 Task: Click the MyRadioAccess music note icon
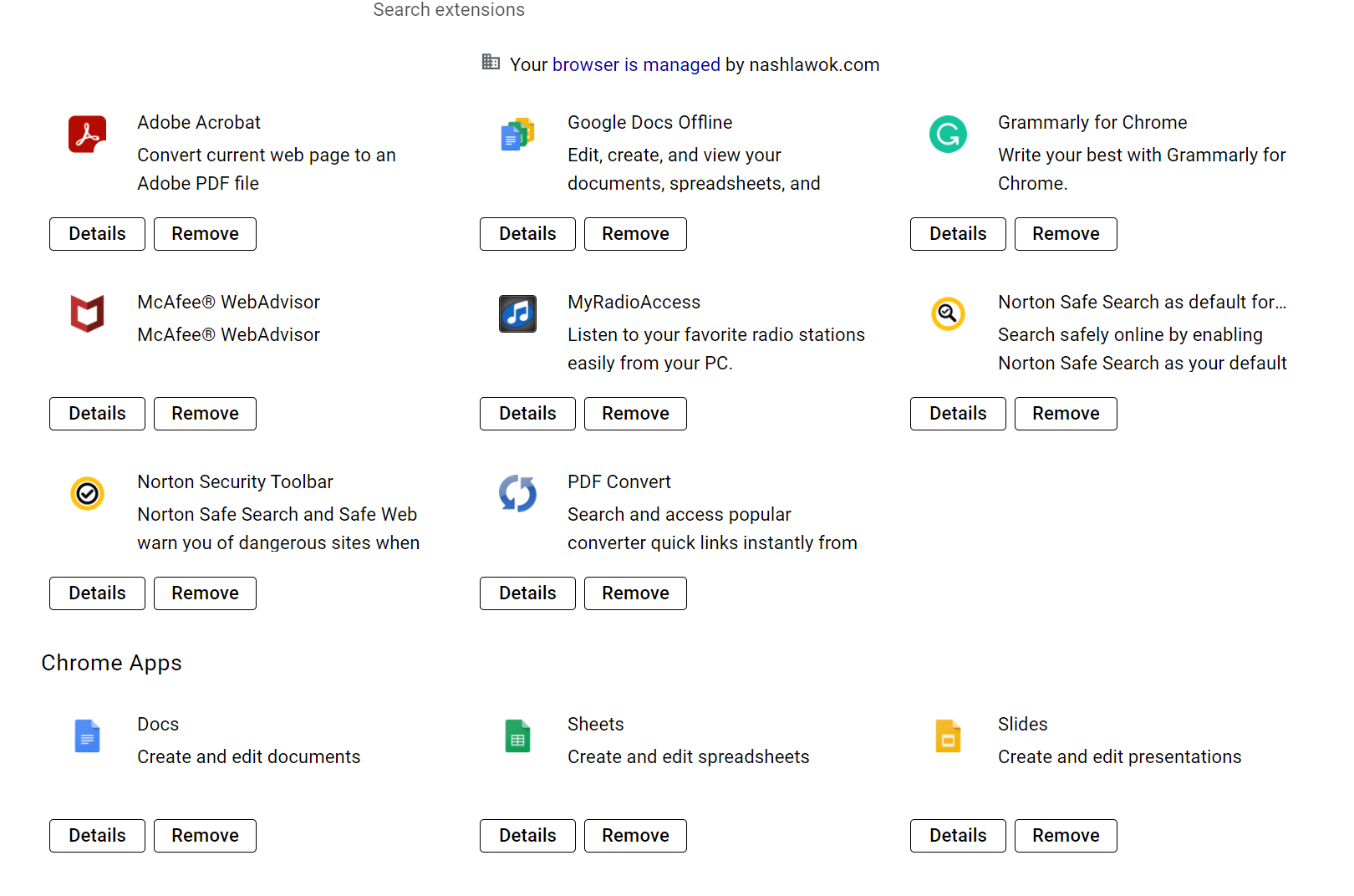517,314
